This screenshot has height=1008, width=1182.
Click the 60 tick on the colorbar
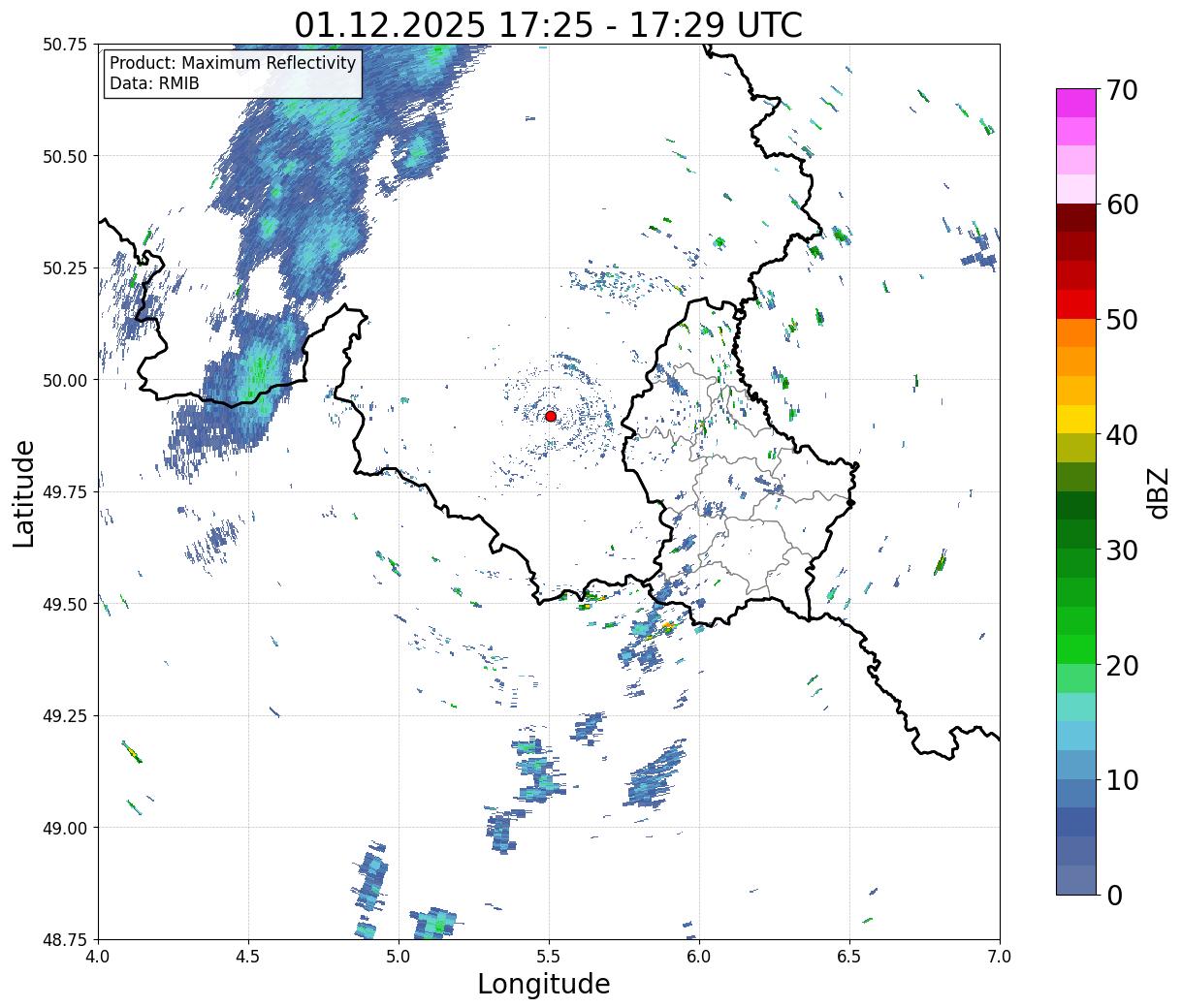click(1121, 205)
